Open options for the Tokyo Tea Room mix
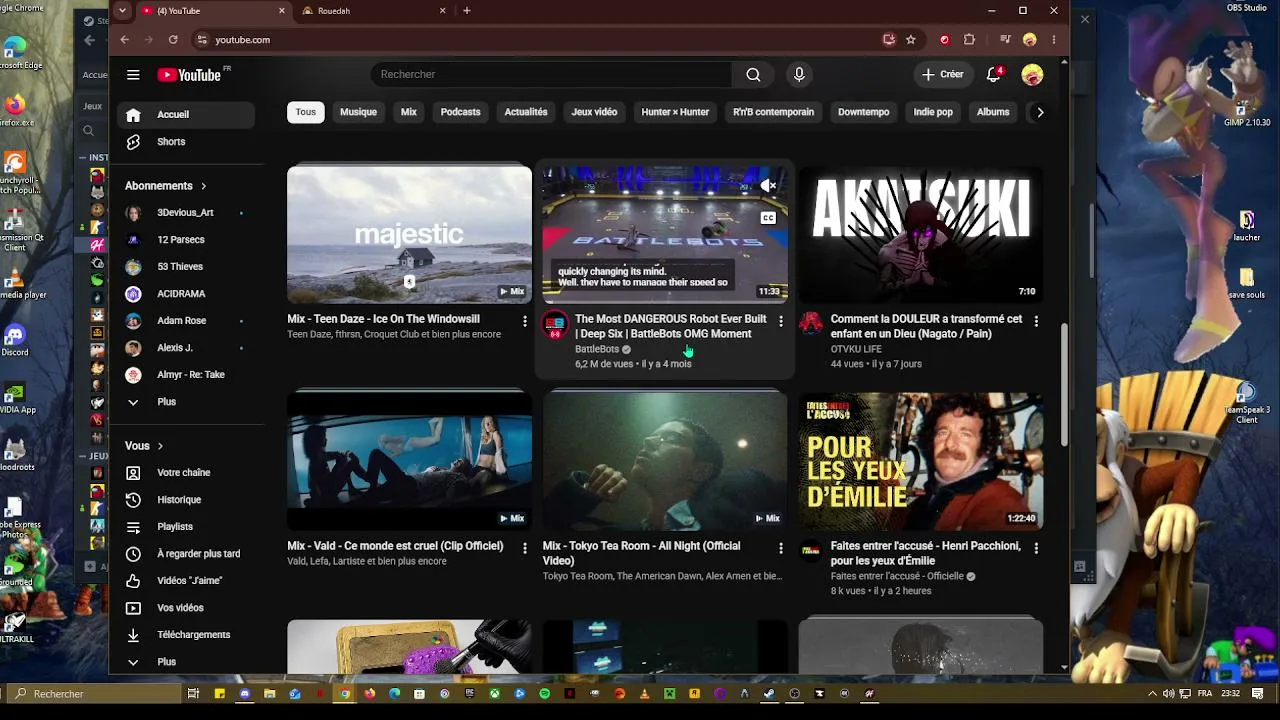1280x720 pixels. 781,548
